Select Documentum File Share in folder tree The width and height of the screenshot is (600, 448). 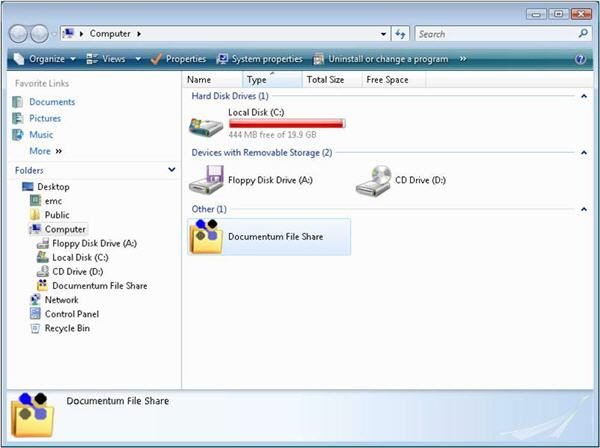tap(99, 286)
